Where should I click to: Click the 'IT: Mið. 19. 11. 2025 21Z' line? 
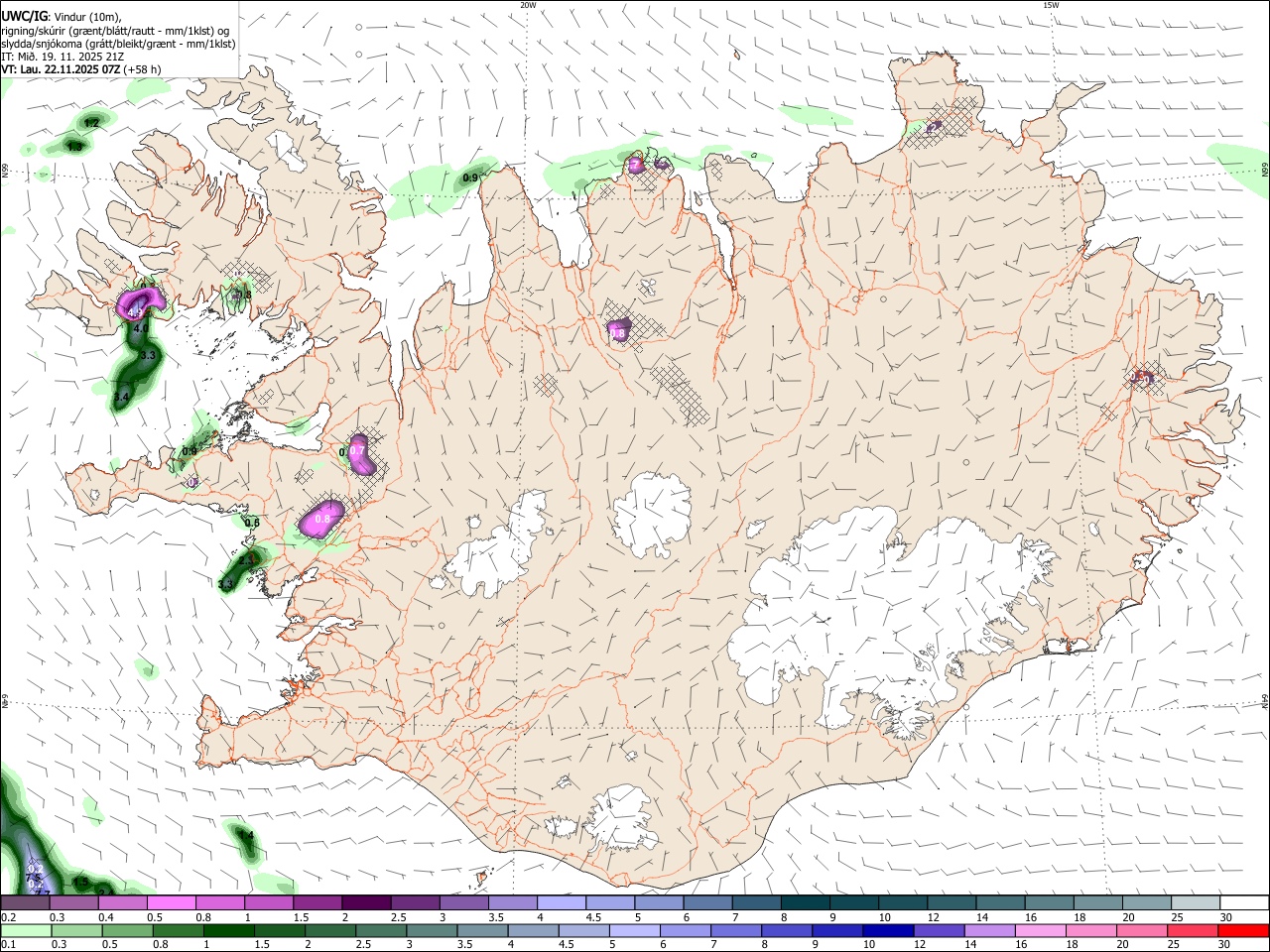[x=63, y=57]
